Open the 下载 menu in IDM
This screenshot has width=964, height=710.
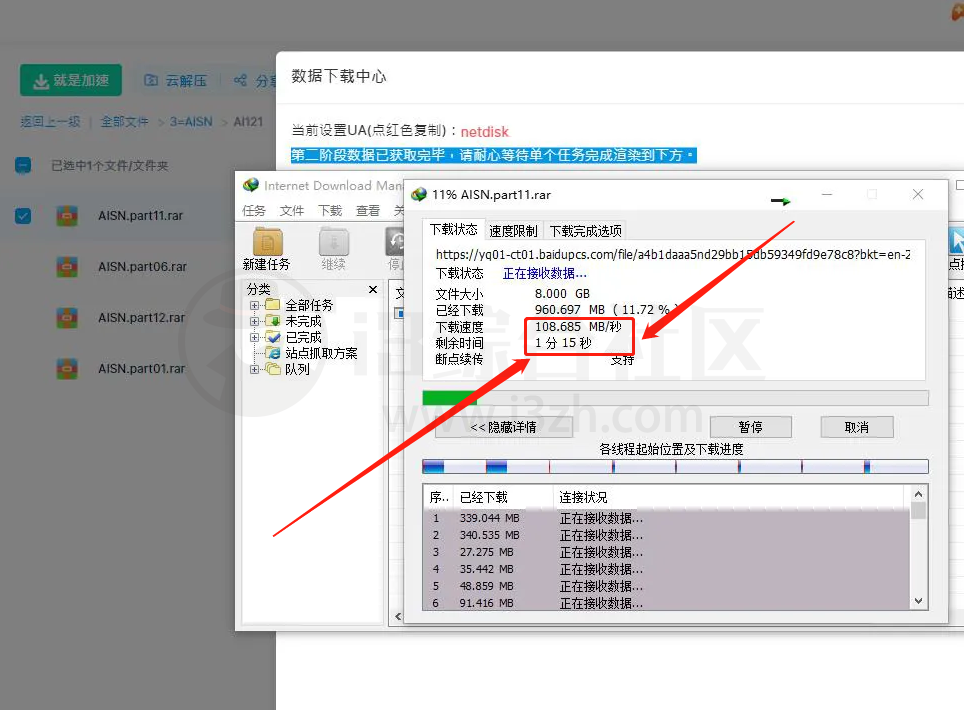coord(330,211)
